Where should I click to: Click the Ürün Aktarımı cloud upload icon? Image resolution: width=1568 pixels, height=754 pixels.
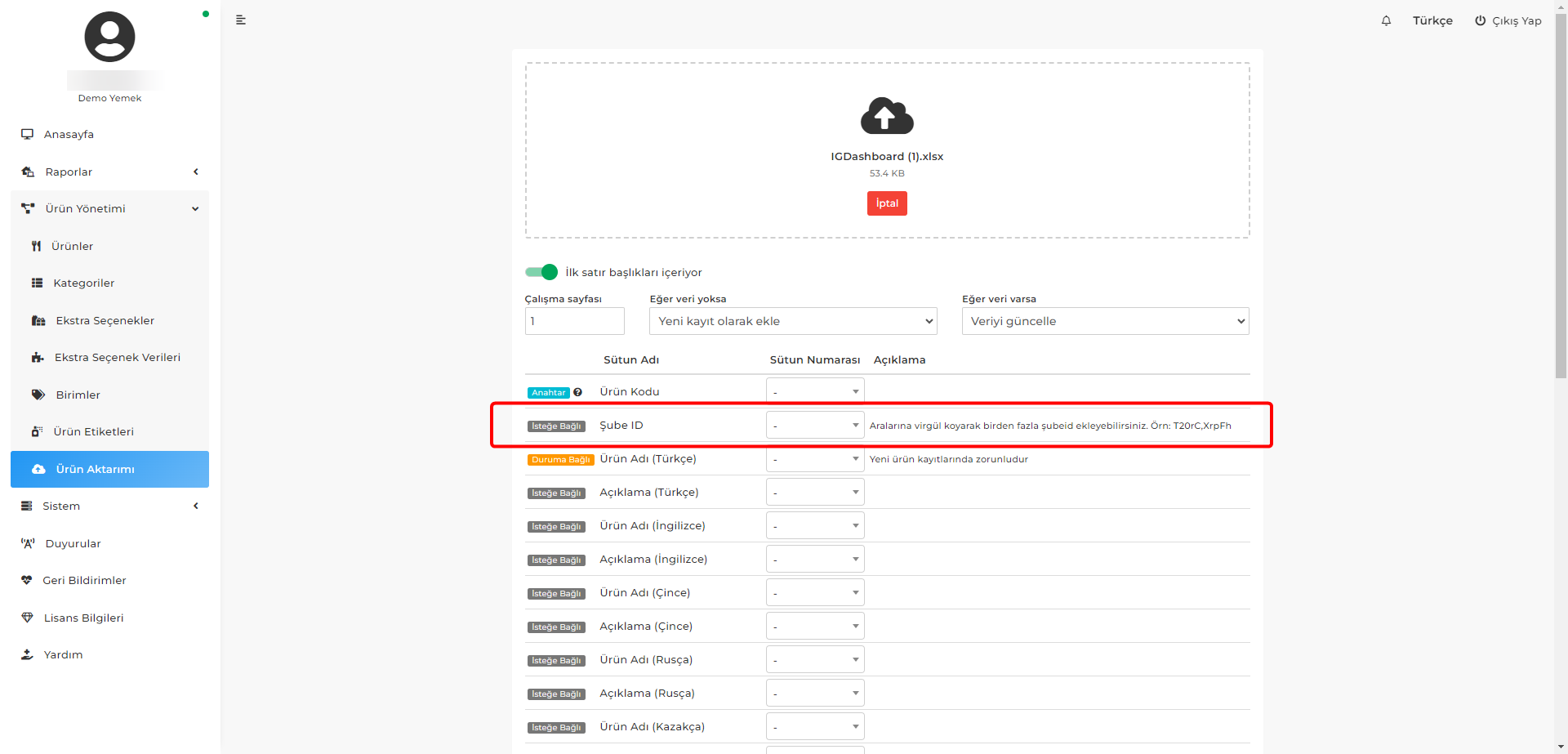38,469
